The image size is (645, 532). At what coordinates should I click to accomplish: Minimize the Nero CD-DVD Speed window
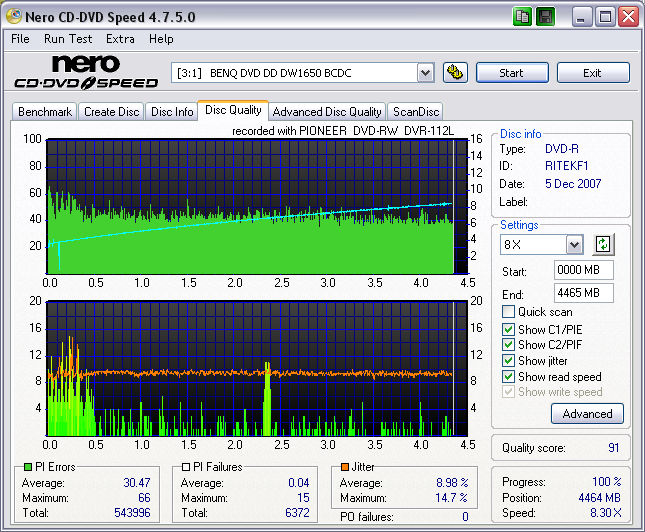582,17
